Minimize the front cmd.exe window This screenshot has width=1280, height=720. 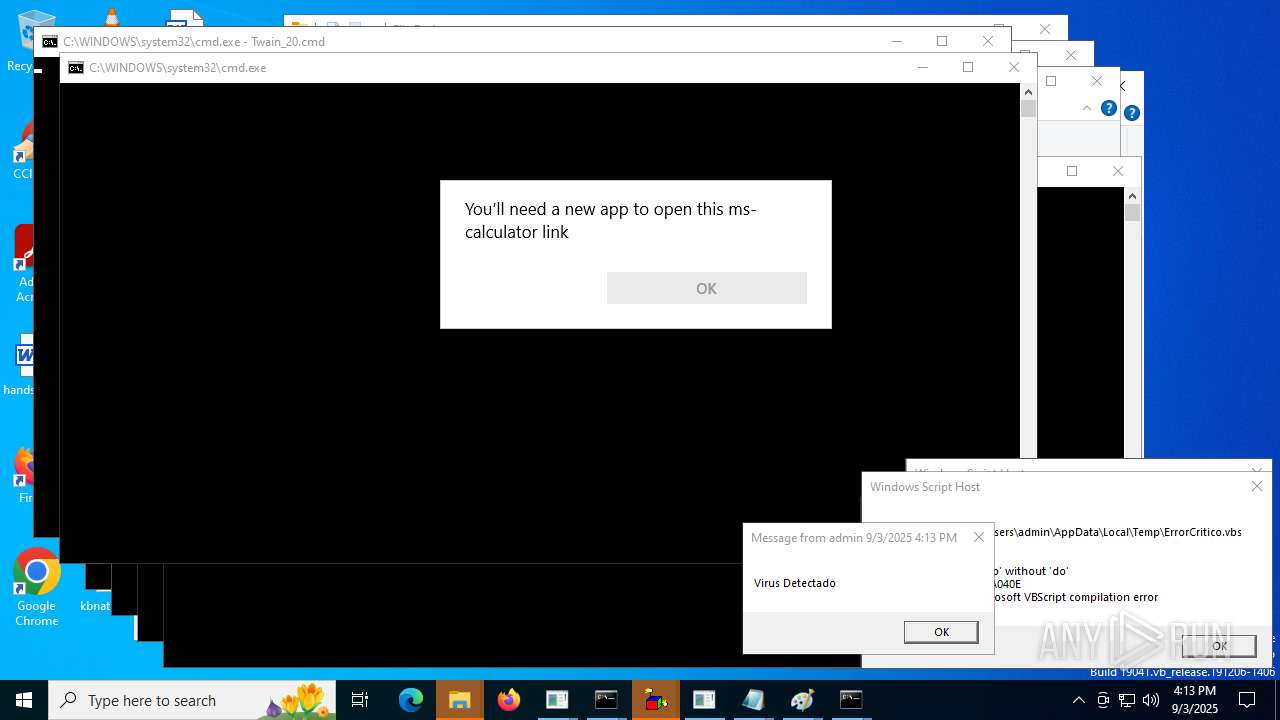[922, 67]
